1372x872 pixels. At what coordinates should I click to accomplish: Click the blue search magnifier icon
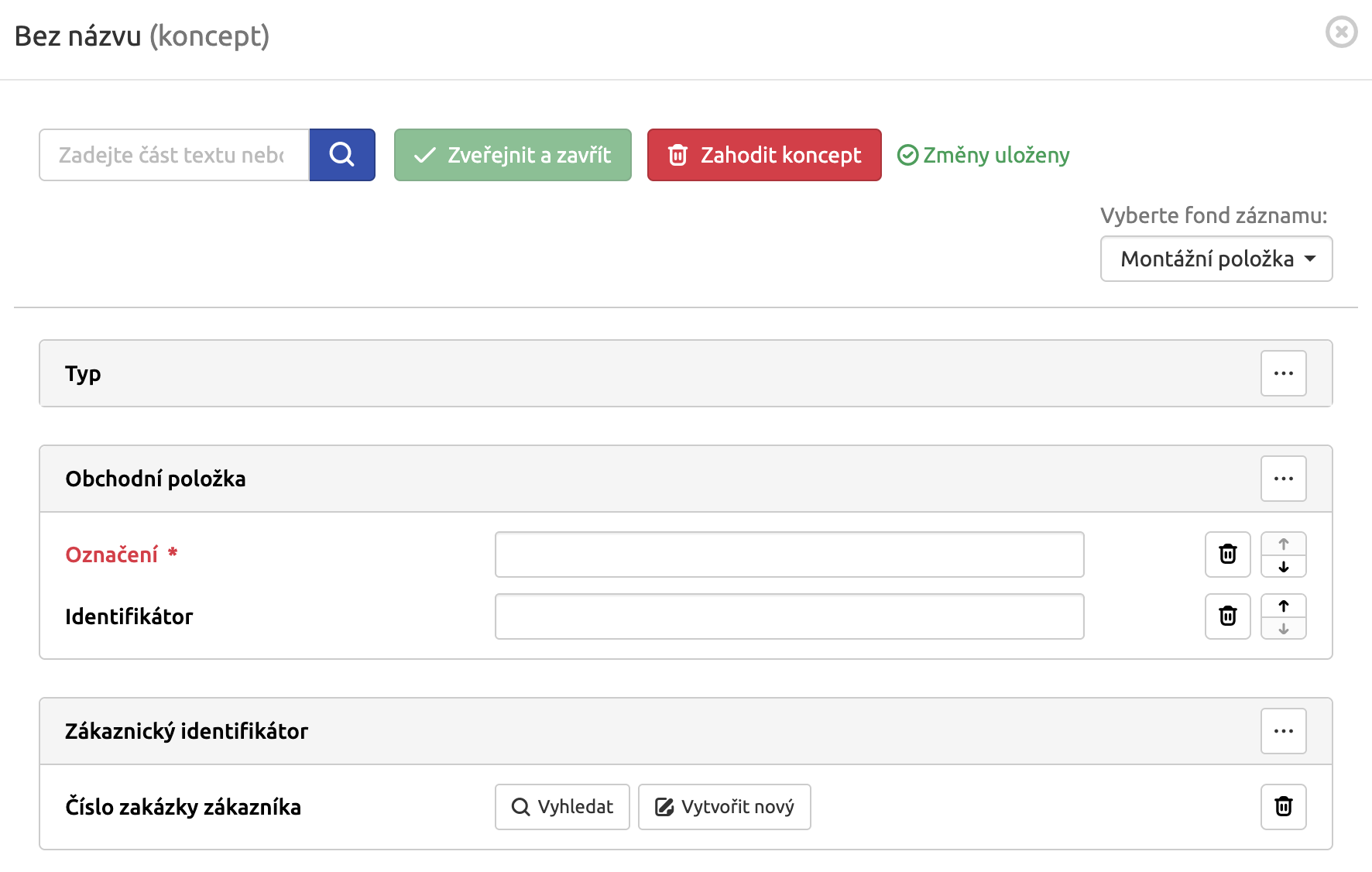pos(341,155)
